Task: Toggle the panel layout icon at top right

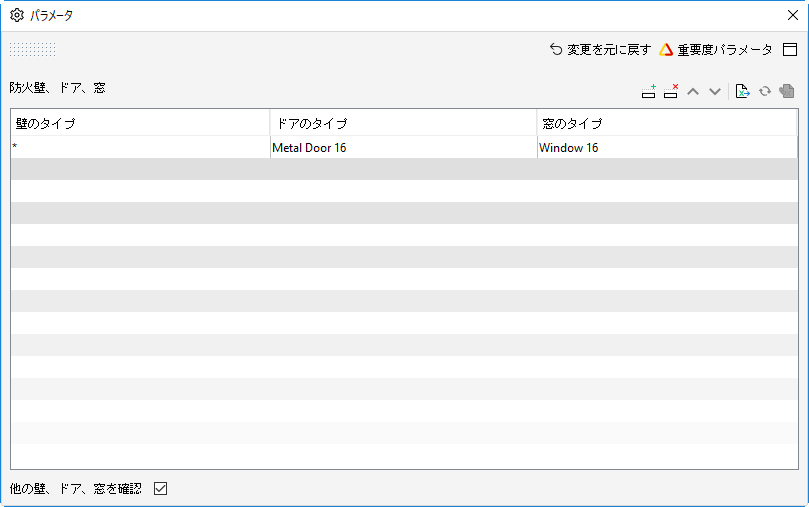Action: tap(790, 50)
